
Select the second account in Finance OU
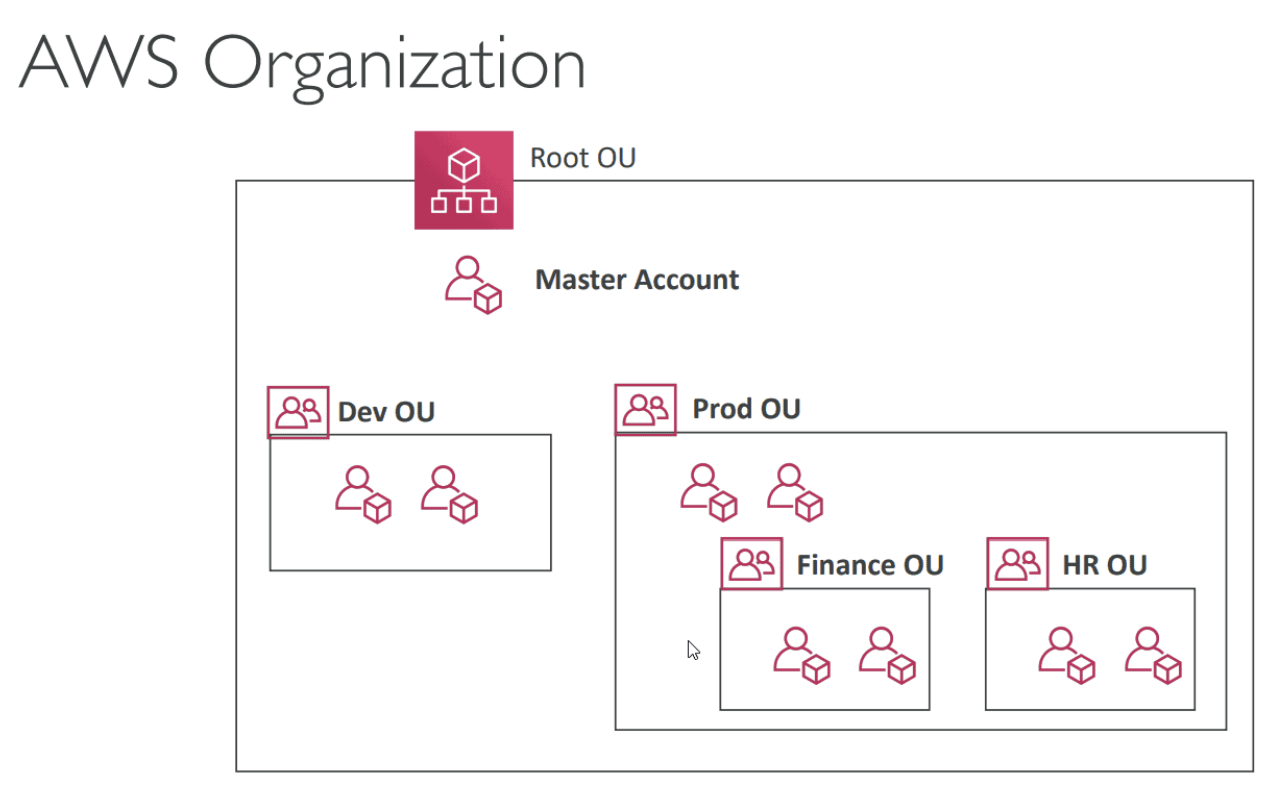pyautogui.click(x=888, y=655)
